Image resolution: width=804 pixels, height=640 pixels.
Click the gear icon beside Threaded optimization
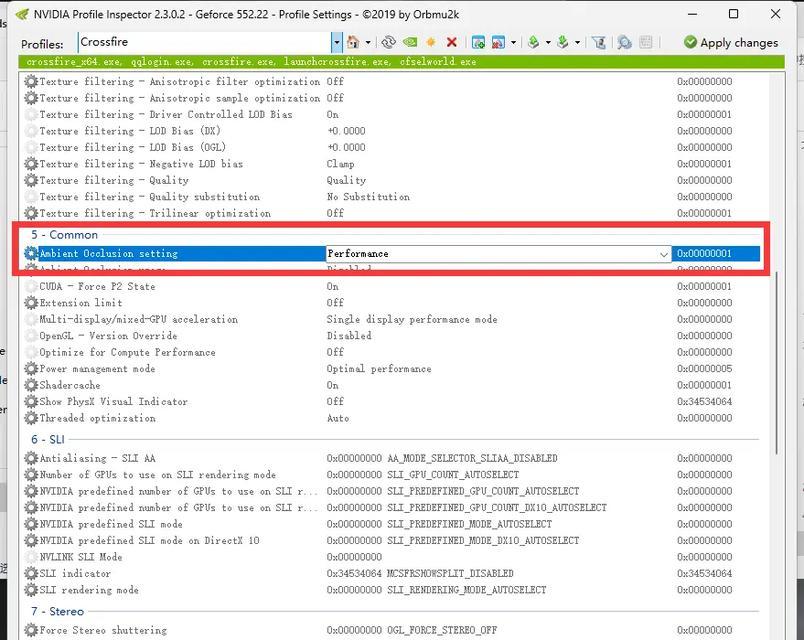[31, 418]
